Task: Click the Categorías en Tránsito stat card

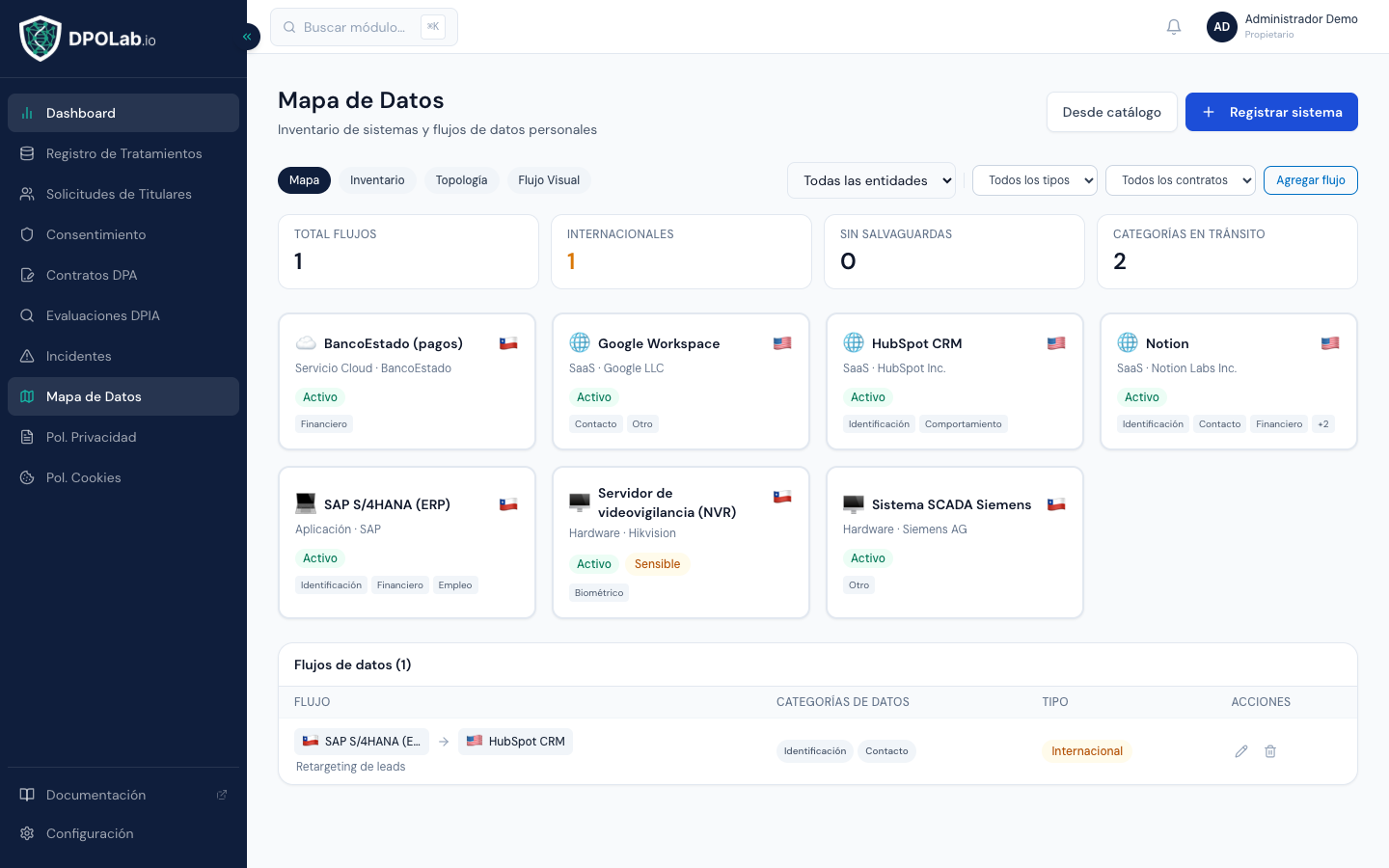Action: point(1227,252)
